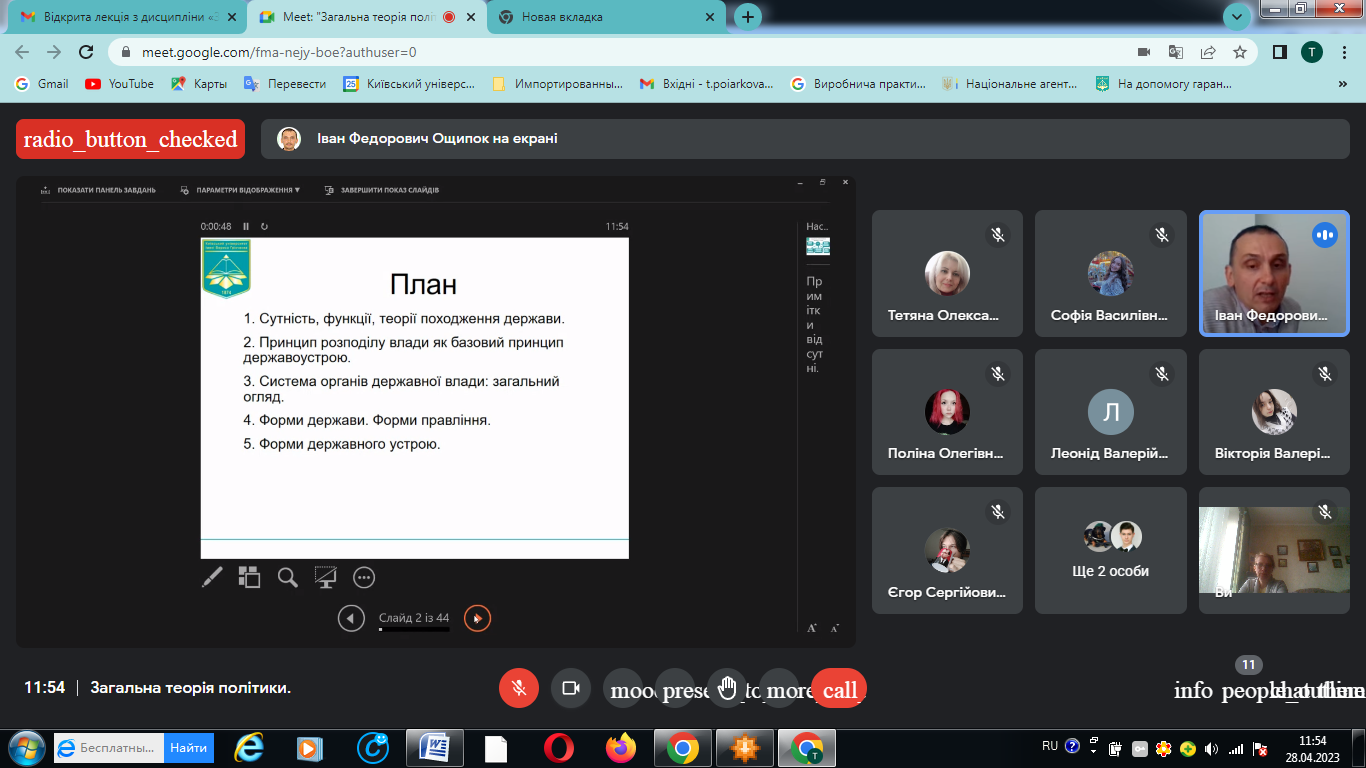This screenshot has width=1366, height=768.
Task: Open the Chrome tab search chevron
Action: pyautogui.click(x=1238, y=16)
